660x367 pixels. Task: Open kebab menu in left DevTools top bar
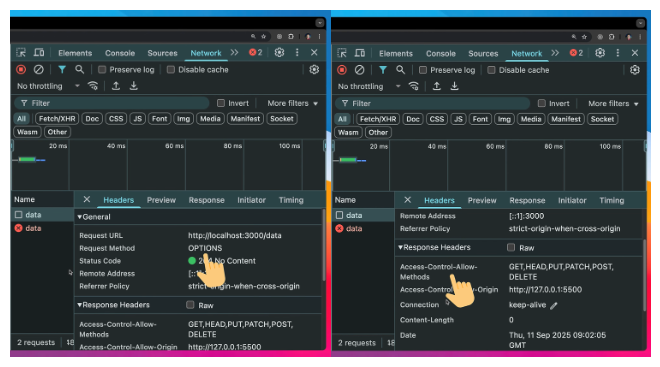click(297, 53)
